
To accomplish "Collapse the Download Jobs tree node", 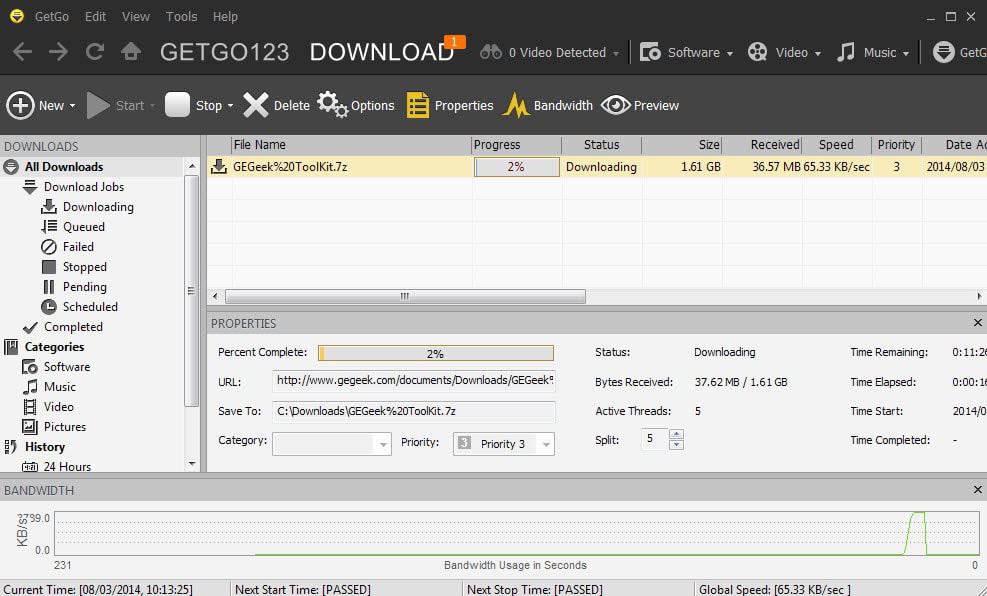I will tap(30, 187).
